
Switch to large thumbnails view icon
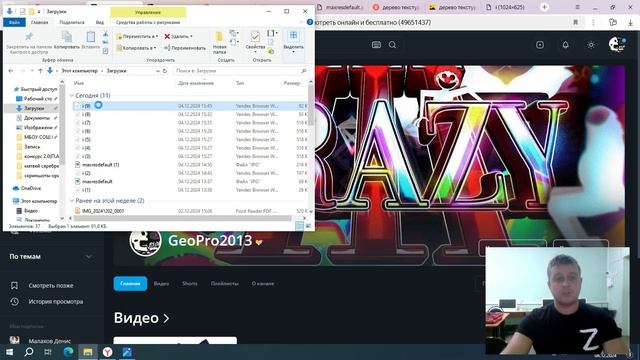(309, 226)
